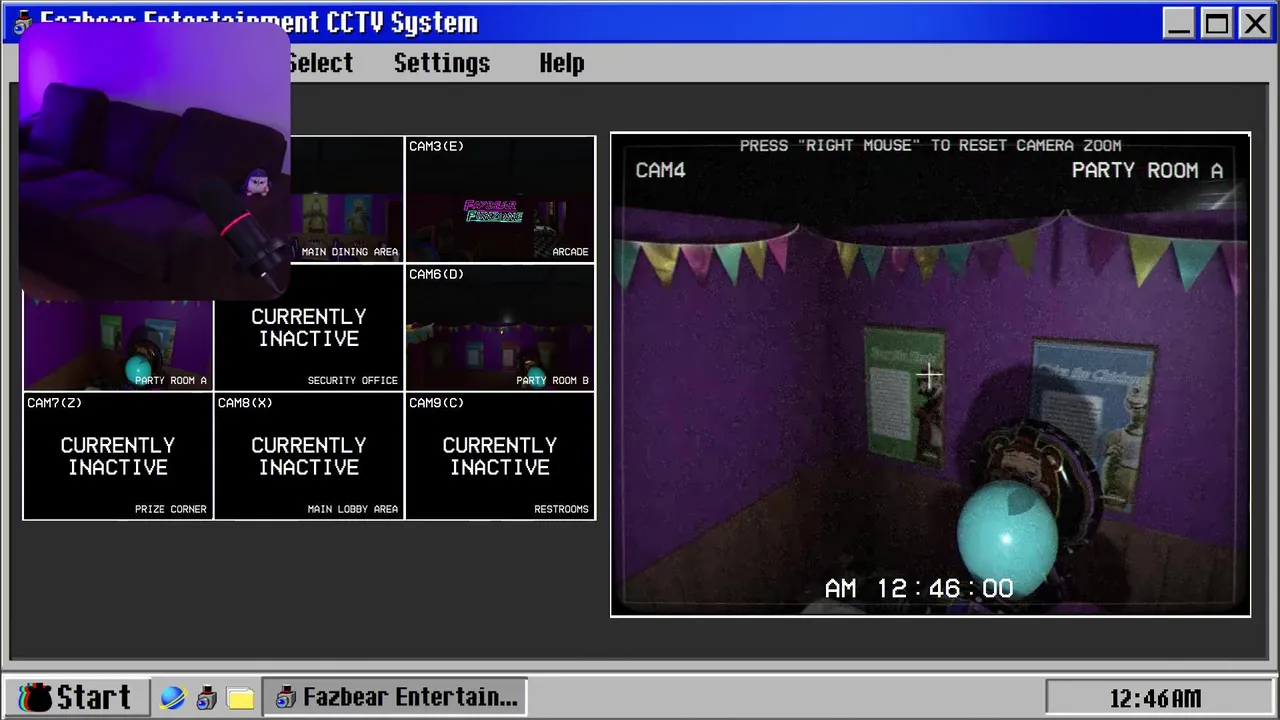
Task: Select the CAM7(Z) Prize Corner camera
Action: [x=118, y=456]
